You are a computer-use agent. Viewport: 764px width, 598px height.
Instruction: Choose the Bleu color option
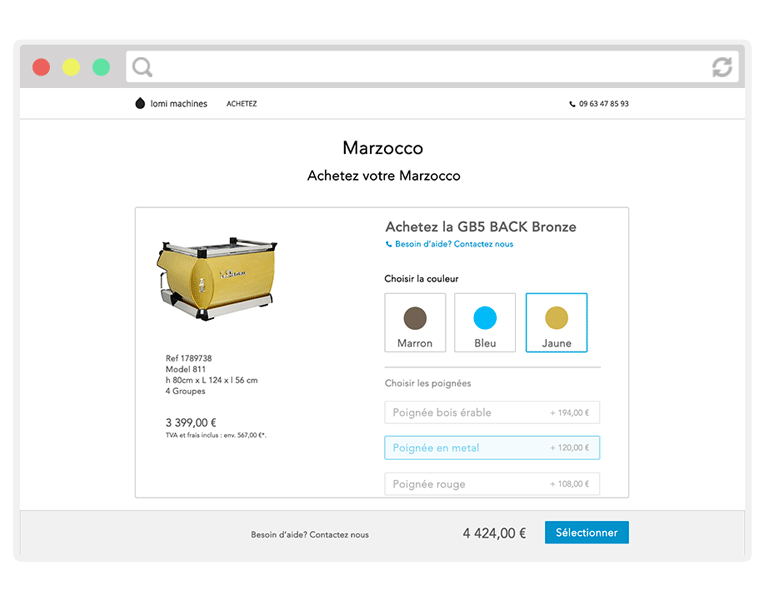coord(485,322)
